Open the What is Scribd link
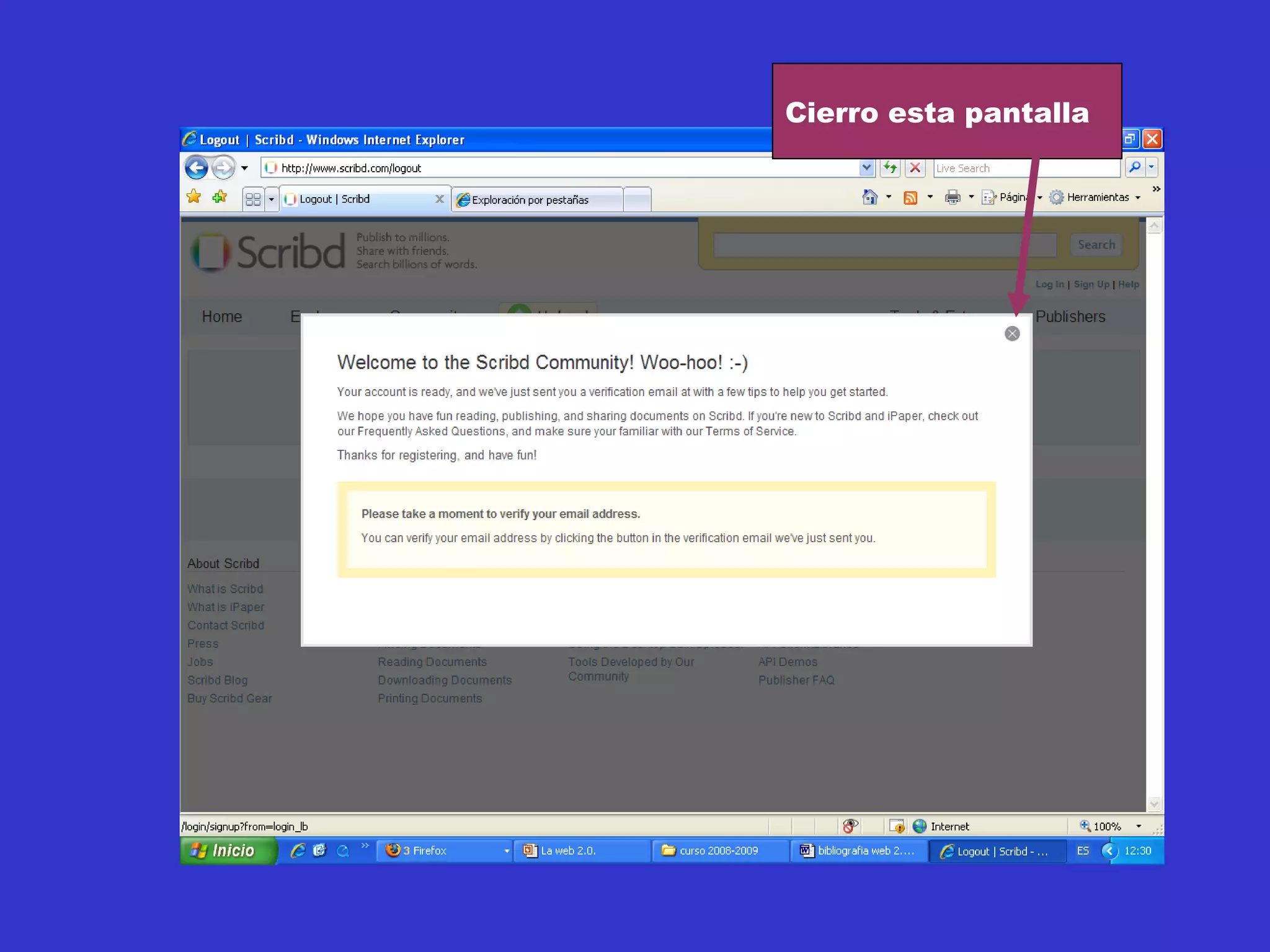Image resolution: width=1270 pixels, height=952 pixels. coord(225,589)
